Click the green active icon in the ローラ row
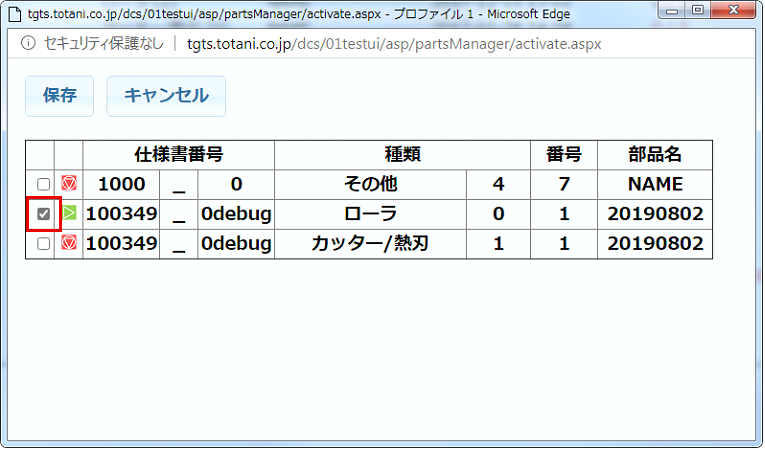Screen dimensions: 765x450 (69, 214)
